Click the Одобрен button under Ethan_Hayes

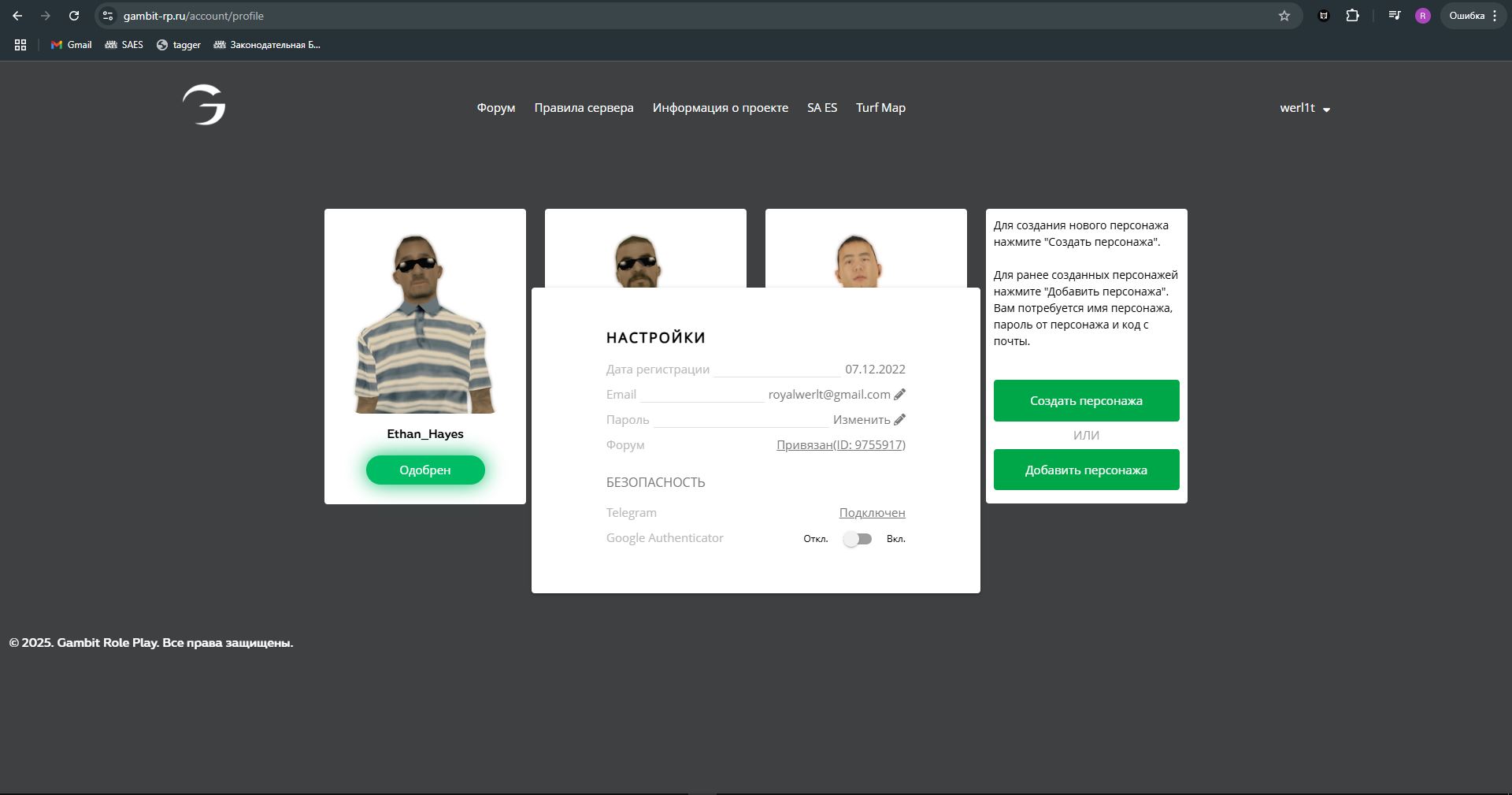point(425,470)
